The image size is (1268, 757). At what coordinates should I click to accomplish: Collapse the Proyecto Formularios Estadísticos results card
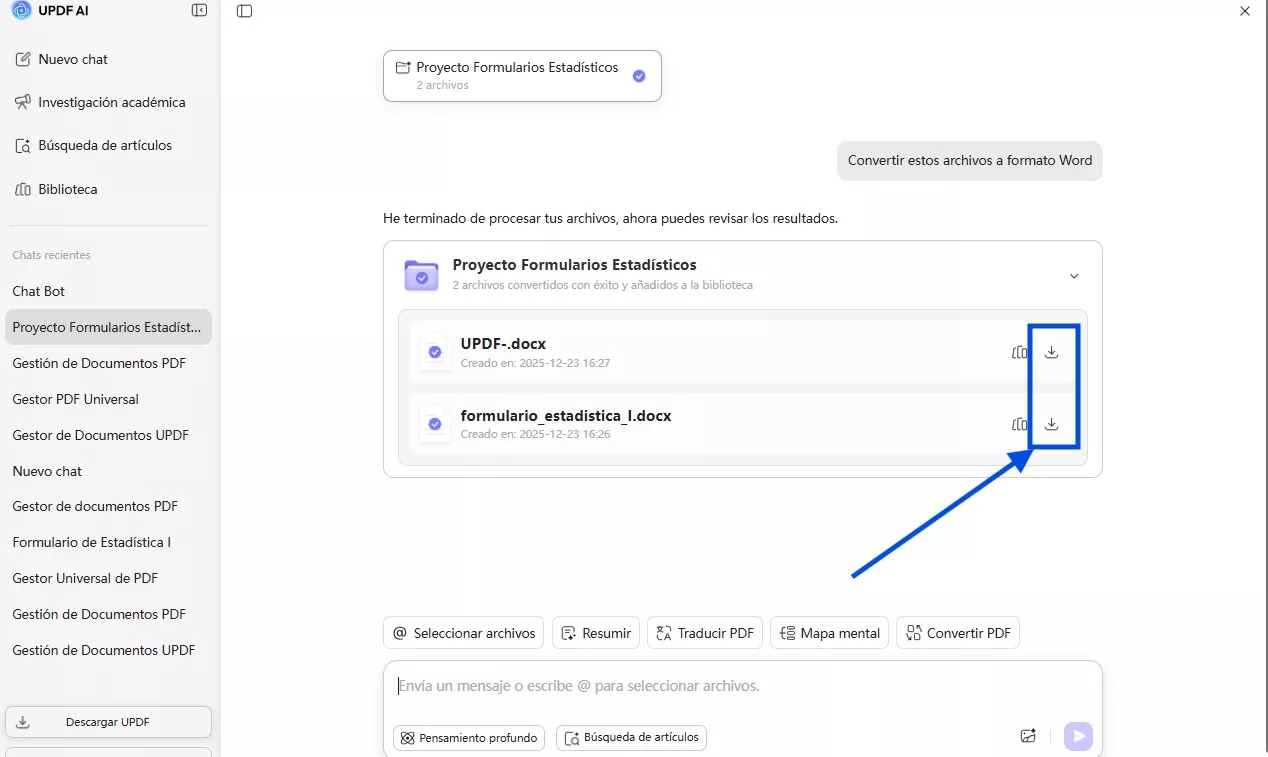click(x=1074, y=276)
